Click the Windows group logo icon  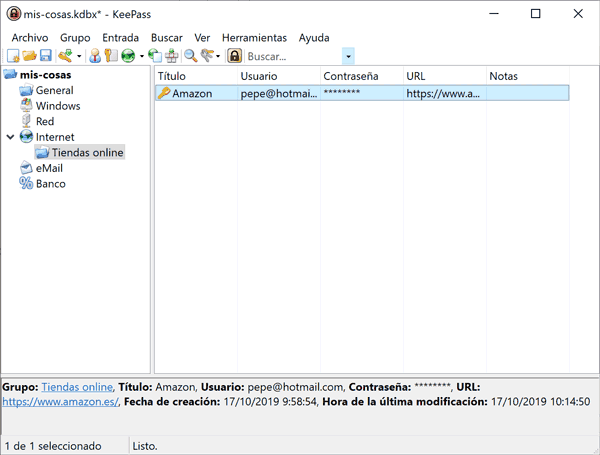26,105
